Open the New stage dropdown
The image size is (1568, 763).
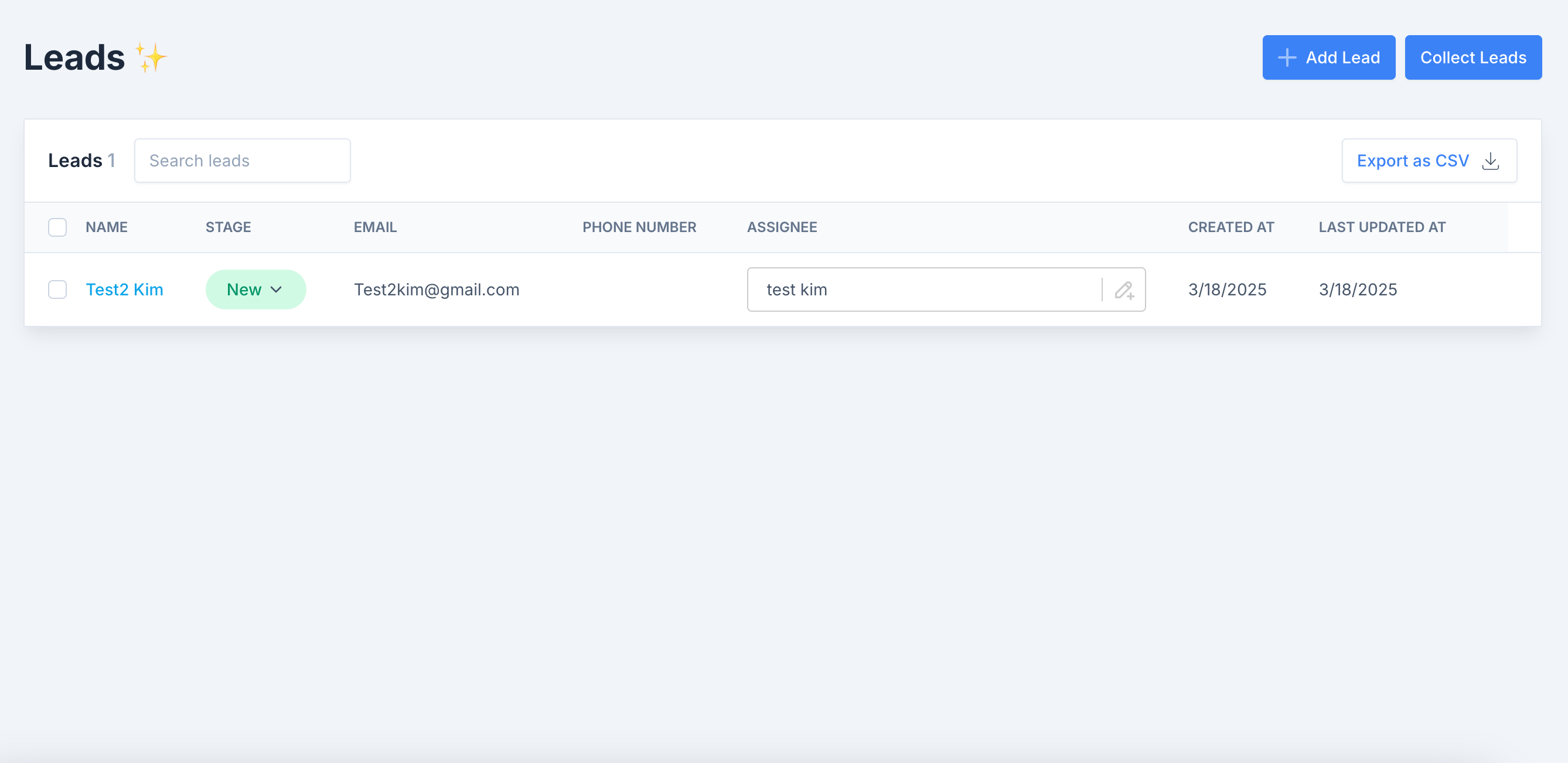(x=255, y=289)
